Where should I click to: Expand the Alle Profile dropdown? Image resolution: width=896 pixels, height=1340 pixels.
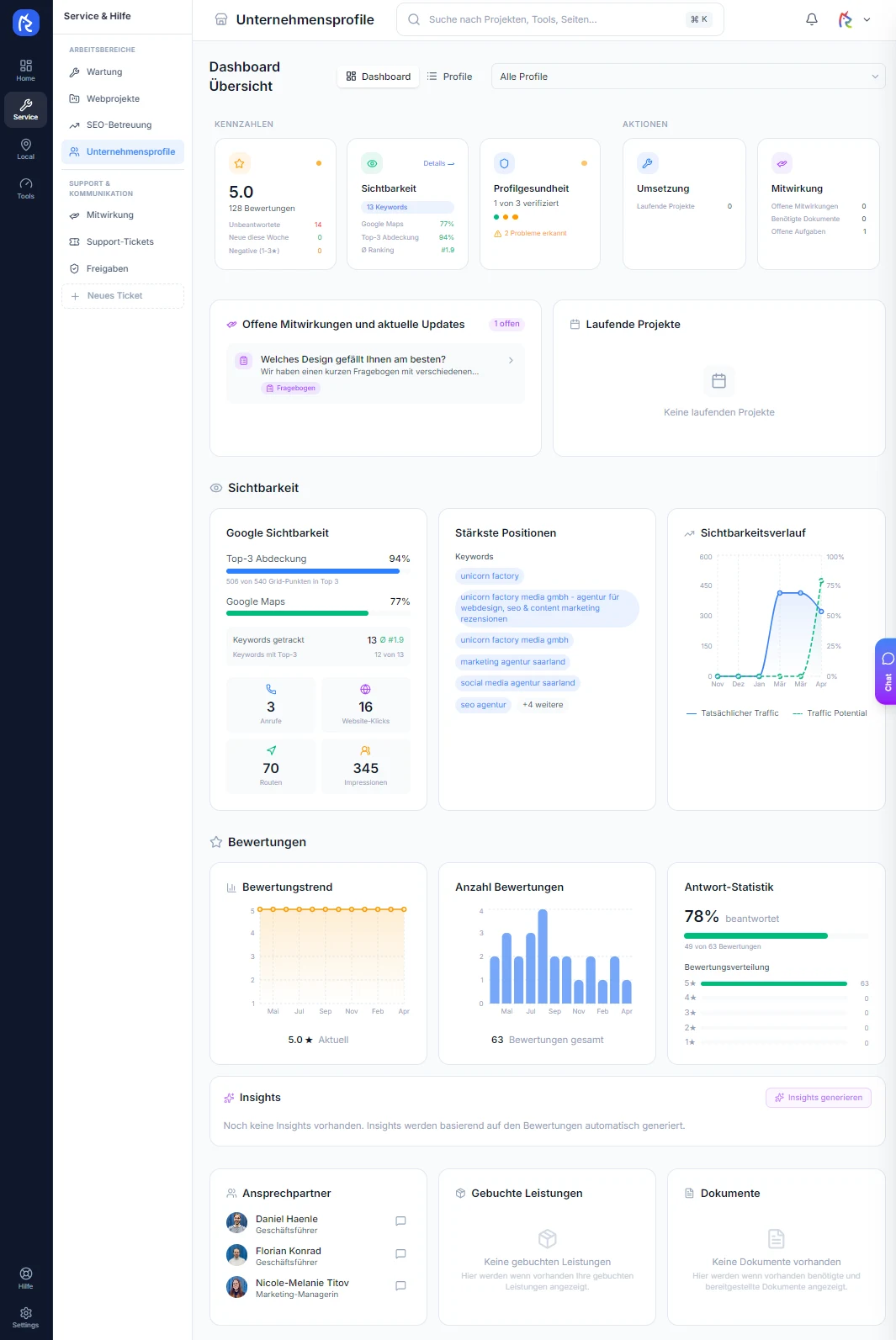(x=688, y=77)
